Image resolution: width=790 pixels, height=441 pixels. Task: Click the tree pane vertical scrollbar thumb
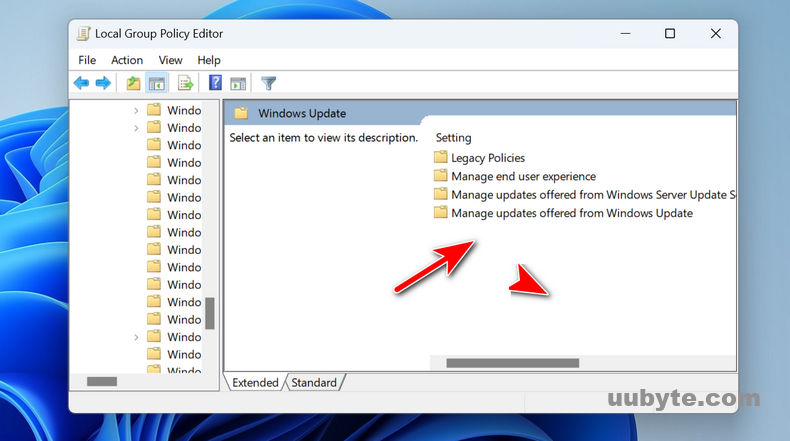(x=210, y=313)
